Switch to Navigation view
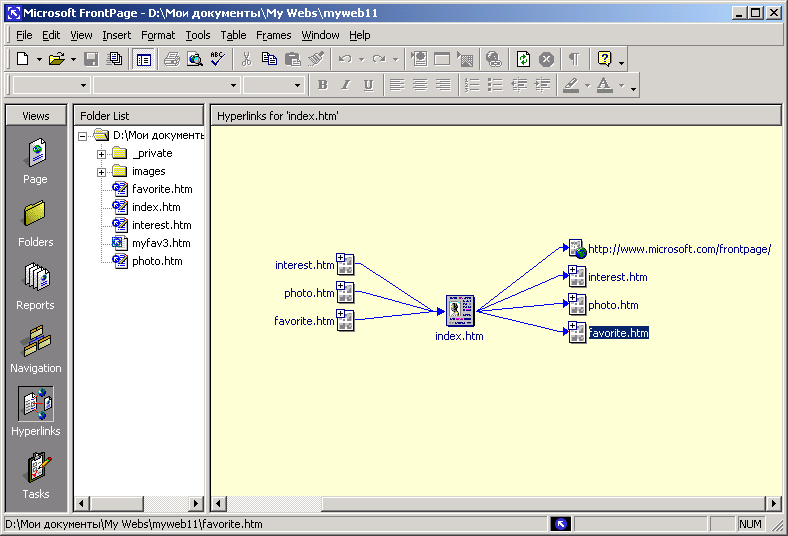788x536 pixels. pyautogui.click(x=36, y=350)
